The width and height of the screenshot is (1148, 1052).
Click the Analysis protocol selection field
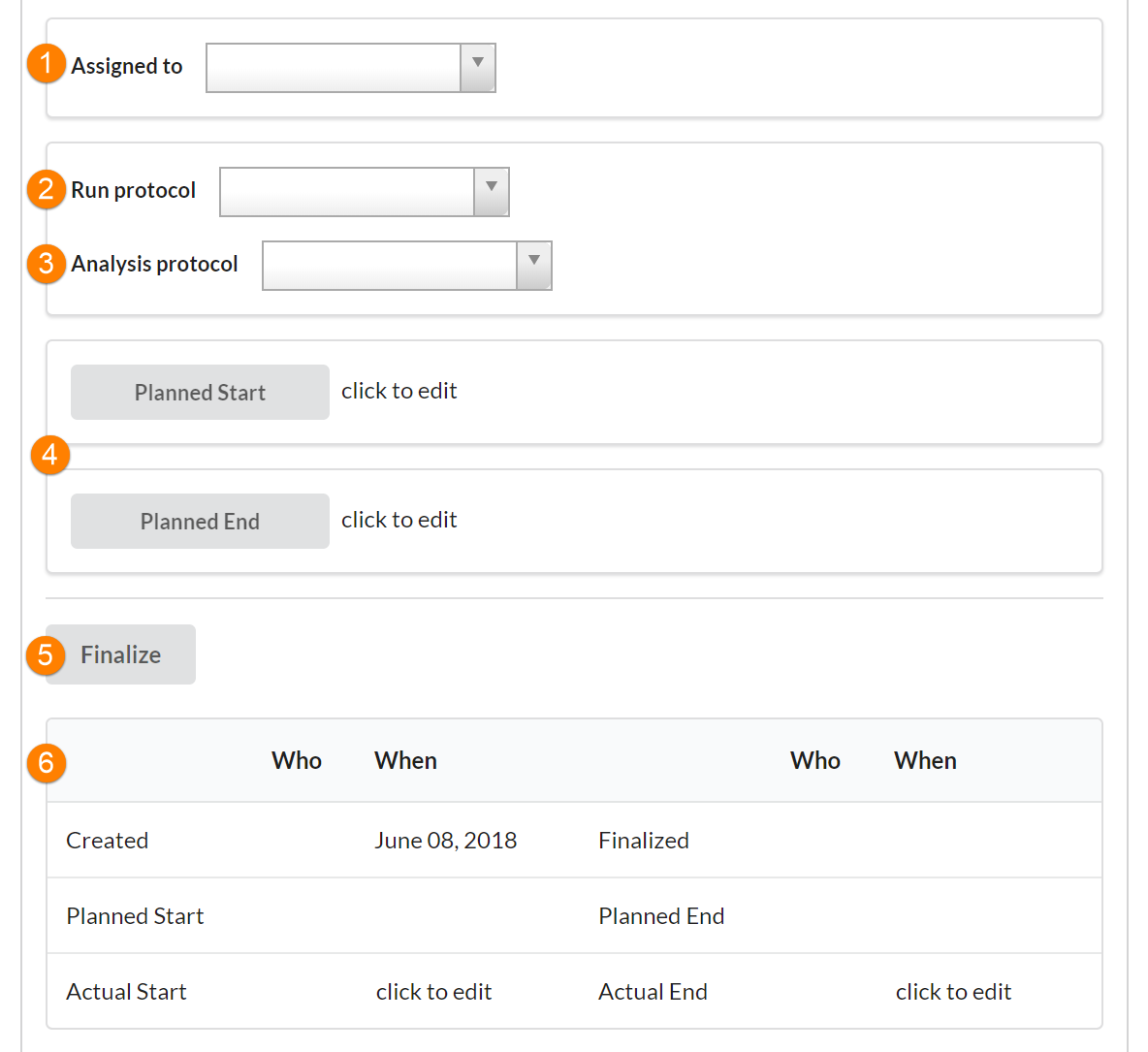[389, 266]
